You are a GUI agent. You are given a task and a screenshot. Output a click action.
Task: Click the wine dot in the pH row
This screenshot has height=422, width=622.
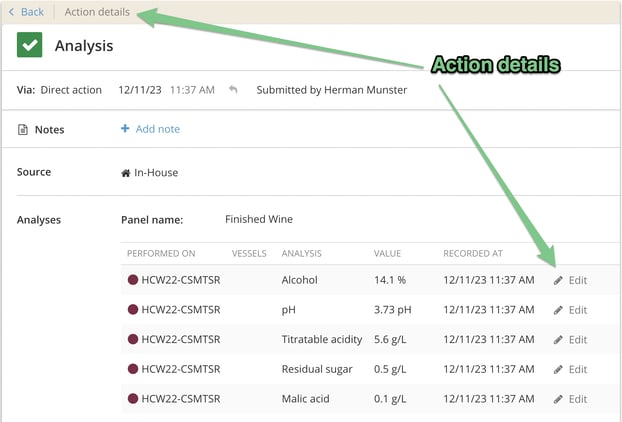point(133,309)
